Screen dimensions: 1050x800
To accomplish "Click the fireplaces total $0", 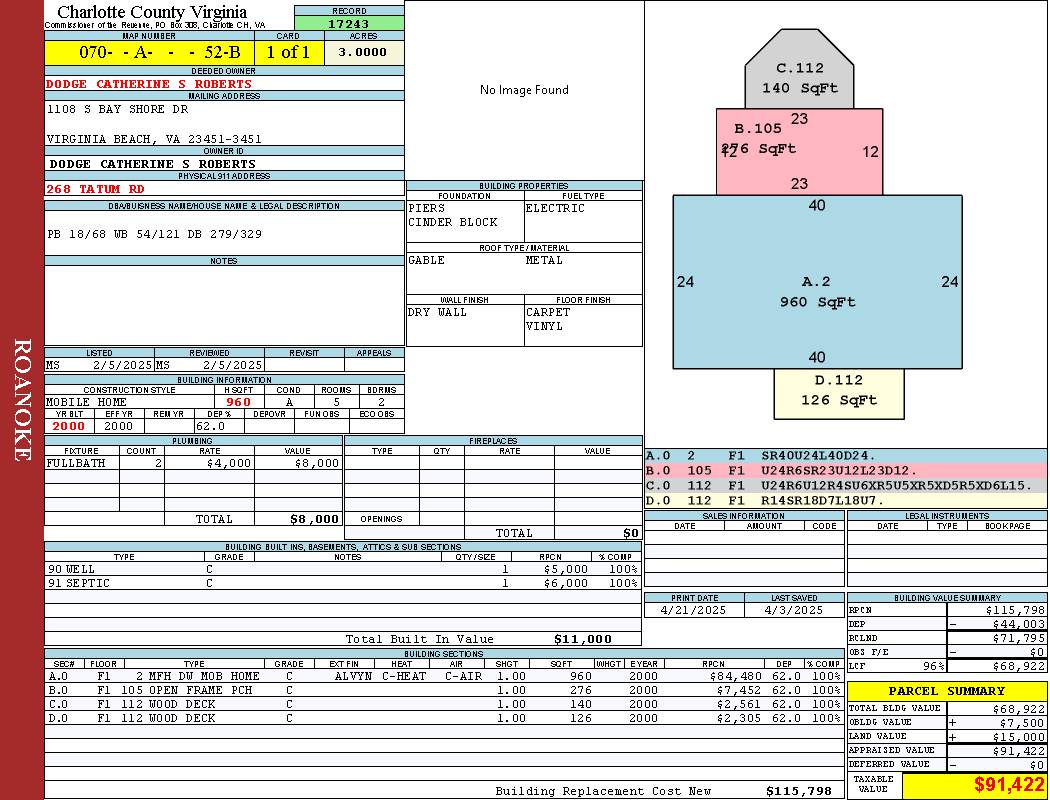I will pos(631,533).
